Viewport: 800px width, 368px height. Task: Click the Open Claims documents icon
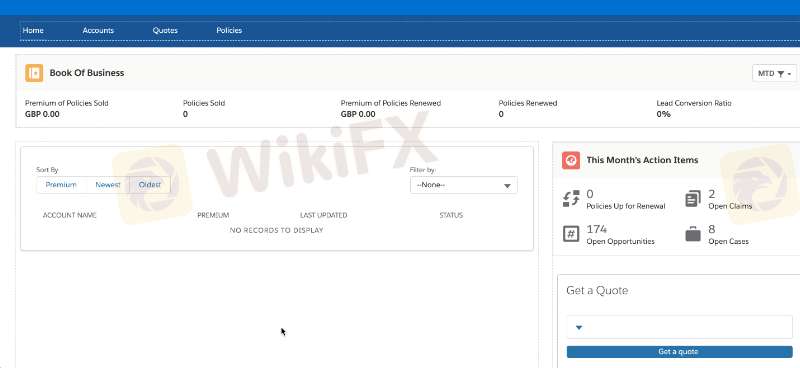(693, 199)
